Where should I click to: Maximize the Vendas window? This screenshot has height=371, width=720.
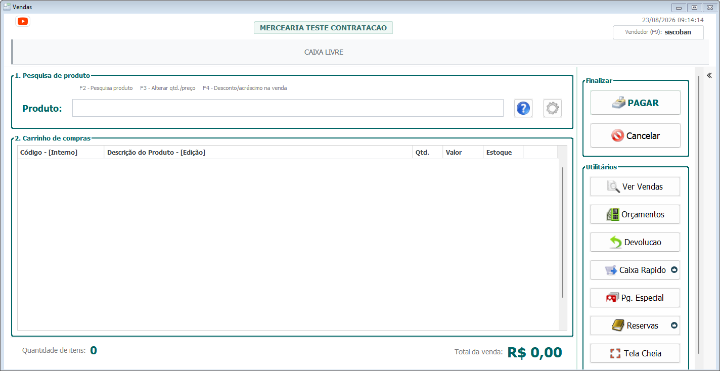point(694,7)
